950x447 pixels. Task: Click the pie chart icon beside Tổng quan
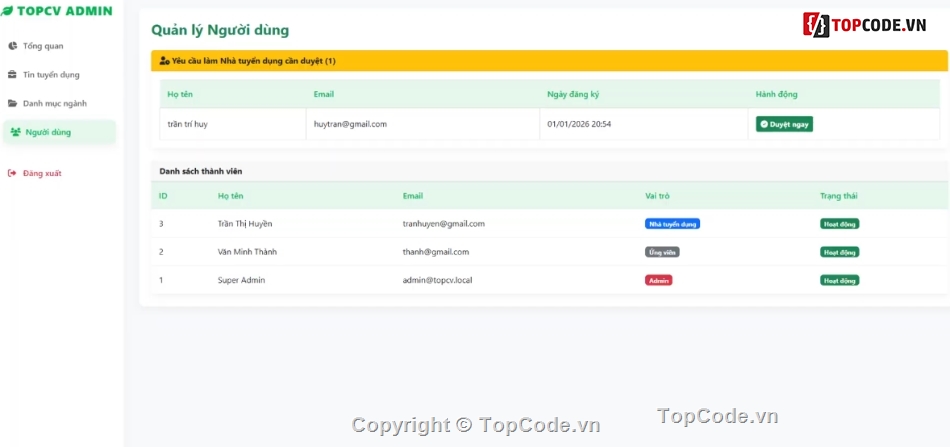[12, 46]
